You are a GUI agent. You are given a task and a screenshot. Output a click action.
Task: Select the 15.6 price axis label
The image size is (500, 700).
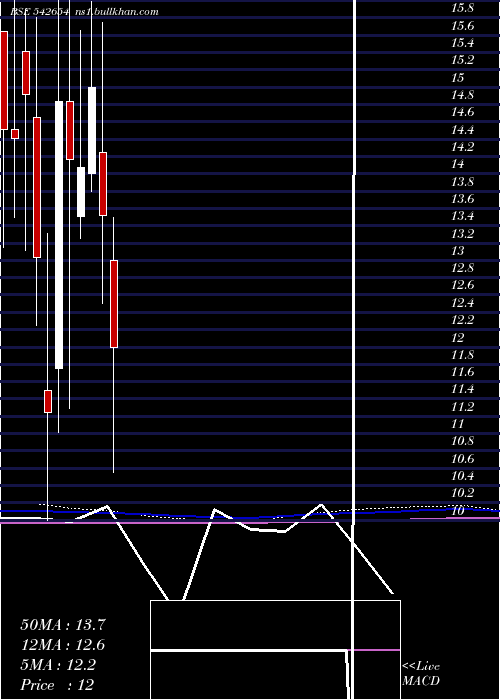tap(462, 25)
